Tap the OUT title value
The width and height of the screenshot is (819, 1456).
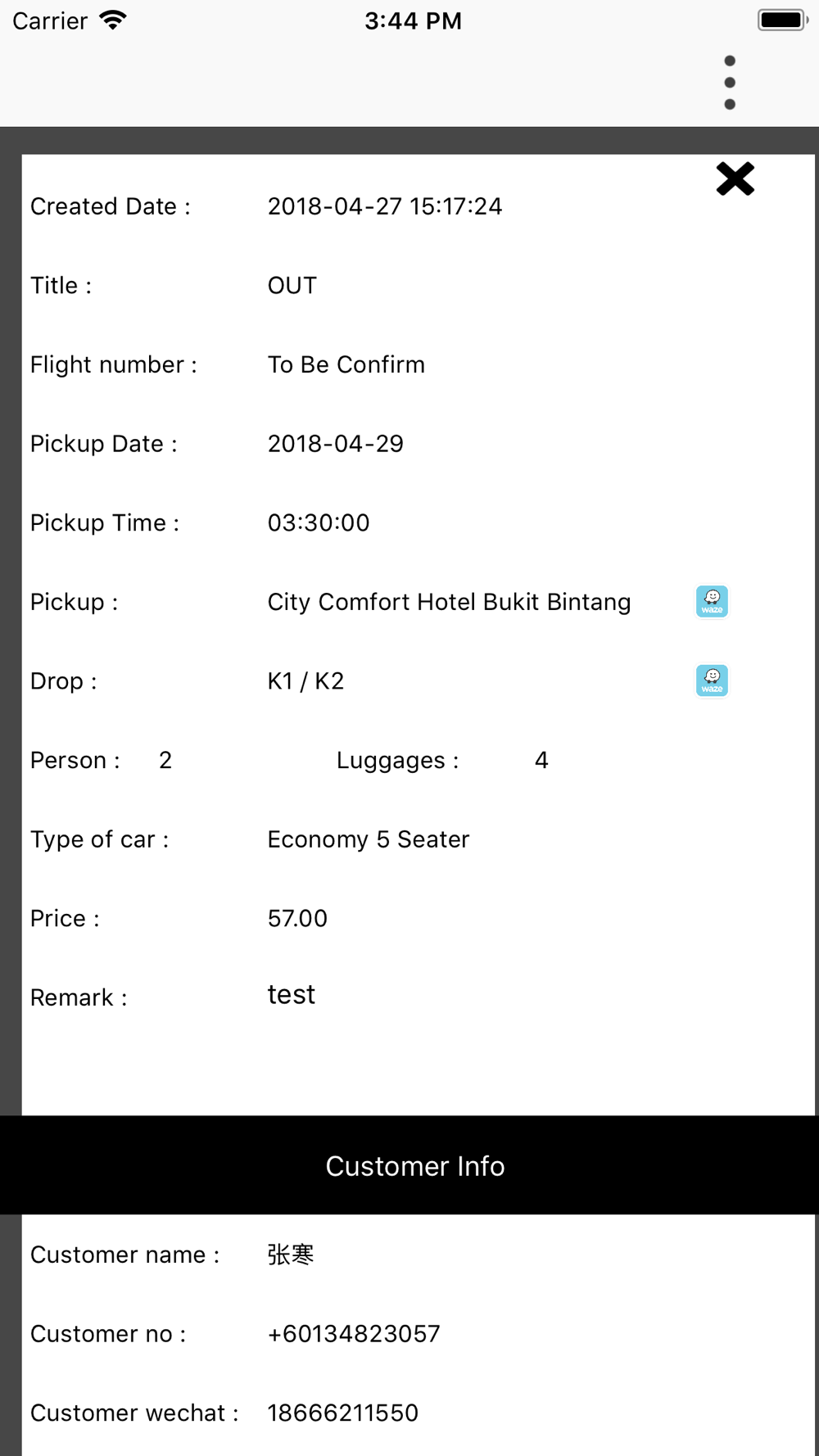[292, 286]
